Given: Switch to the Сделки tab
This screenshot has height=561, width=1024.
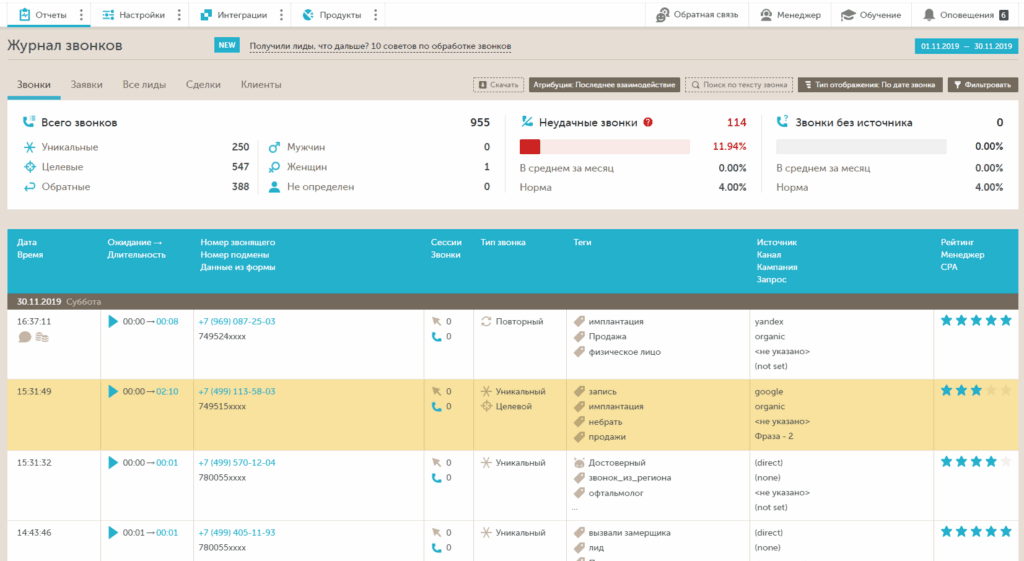Looking at the screenshot, I should [203, 84].
